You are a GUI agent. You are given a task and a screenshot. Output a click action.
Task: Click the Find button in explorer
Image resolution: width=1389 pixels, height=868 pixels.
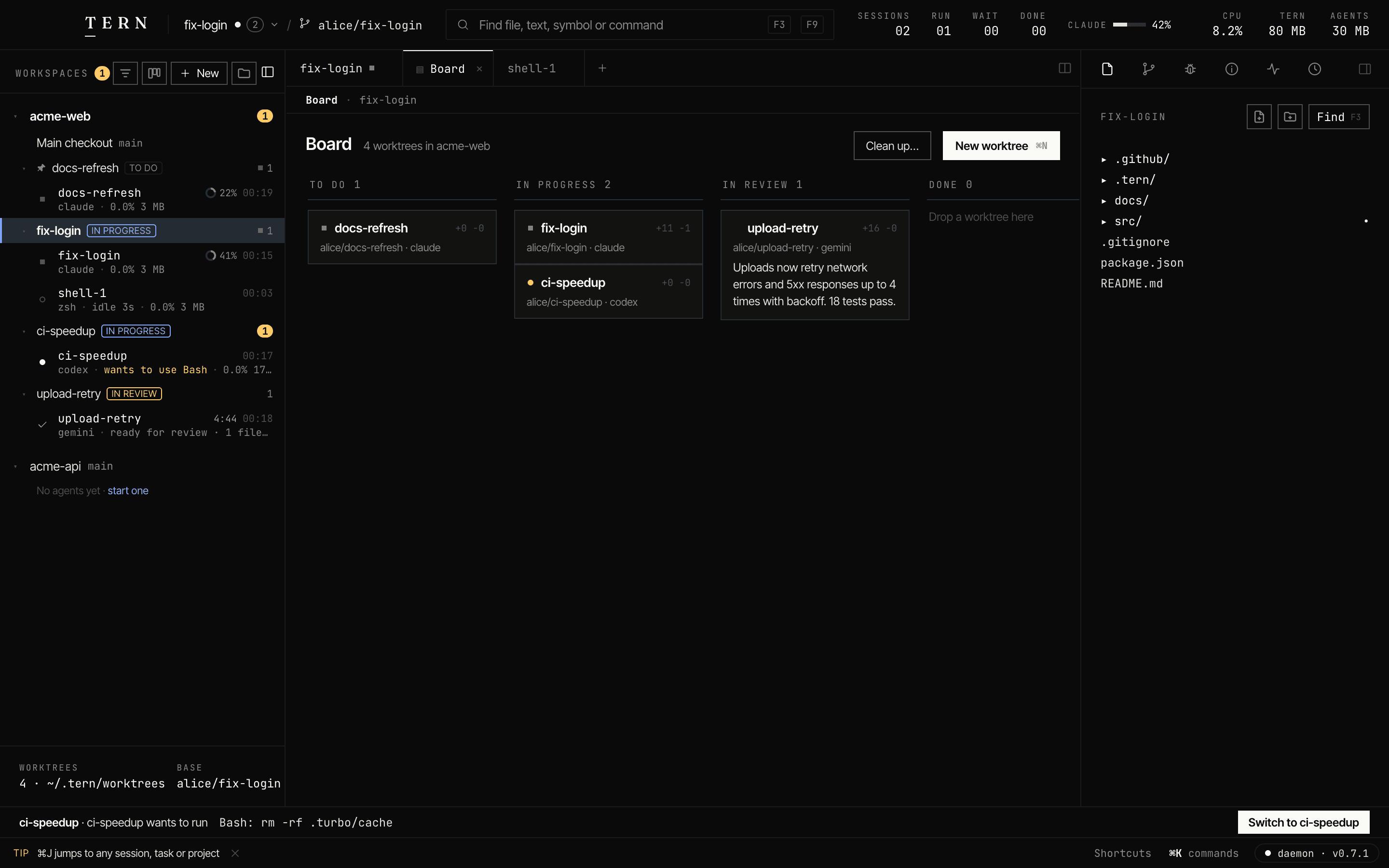[1338, 117]
